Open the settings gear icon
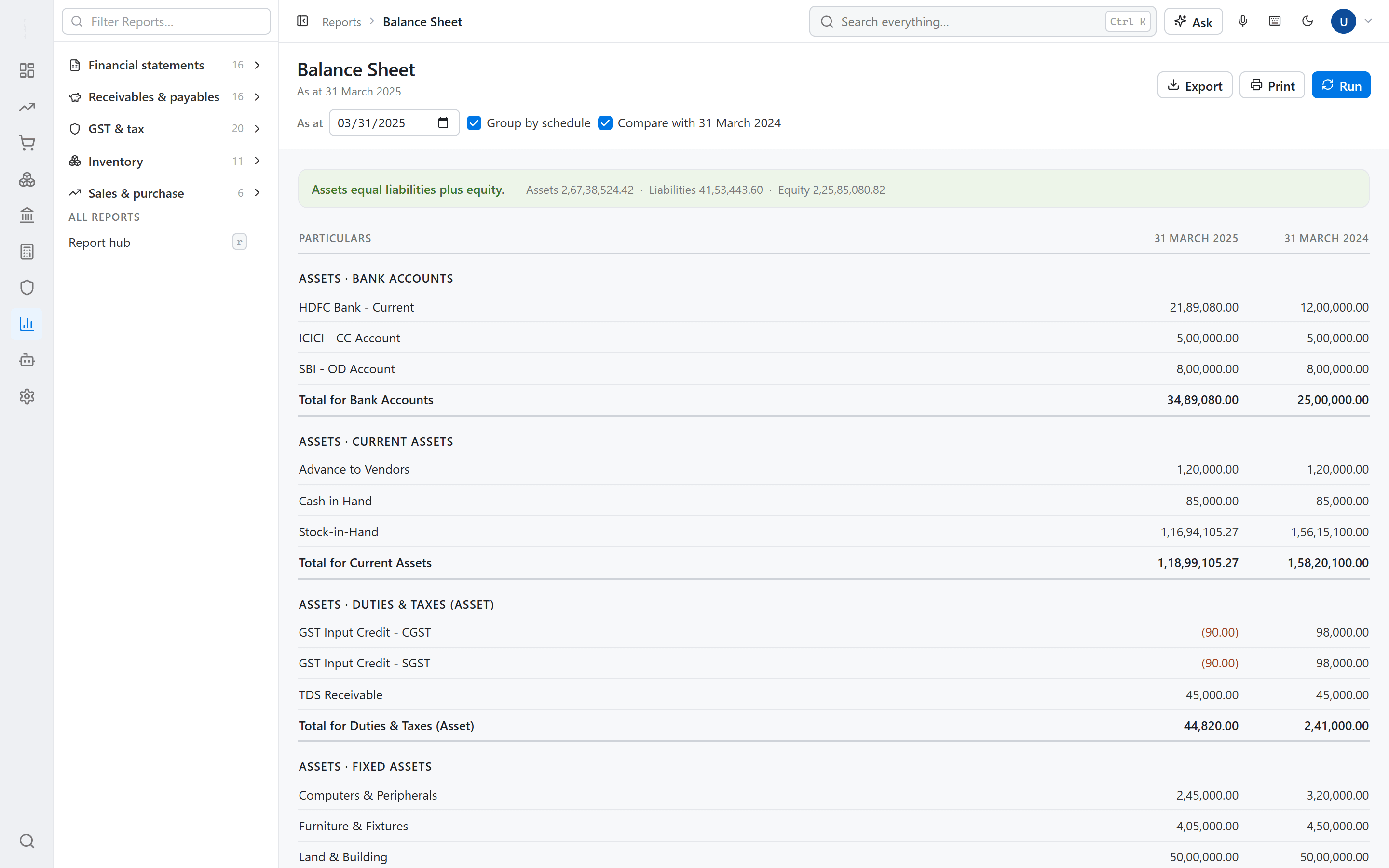 tap(27, 396)
